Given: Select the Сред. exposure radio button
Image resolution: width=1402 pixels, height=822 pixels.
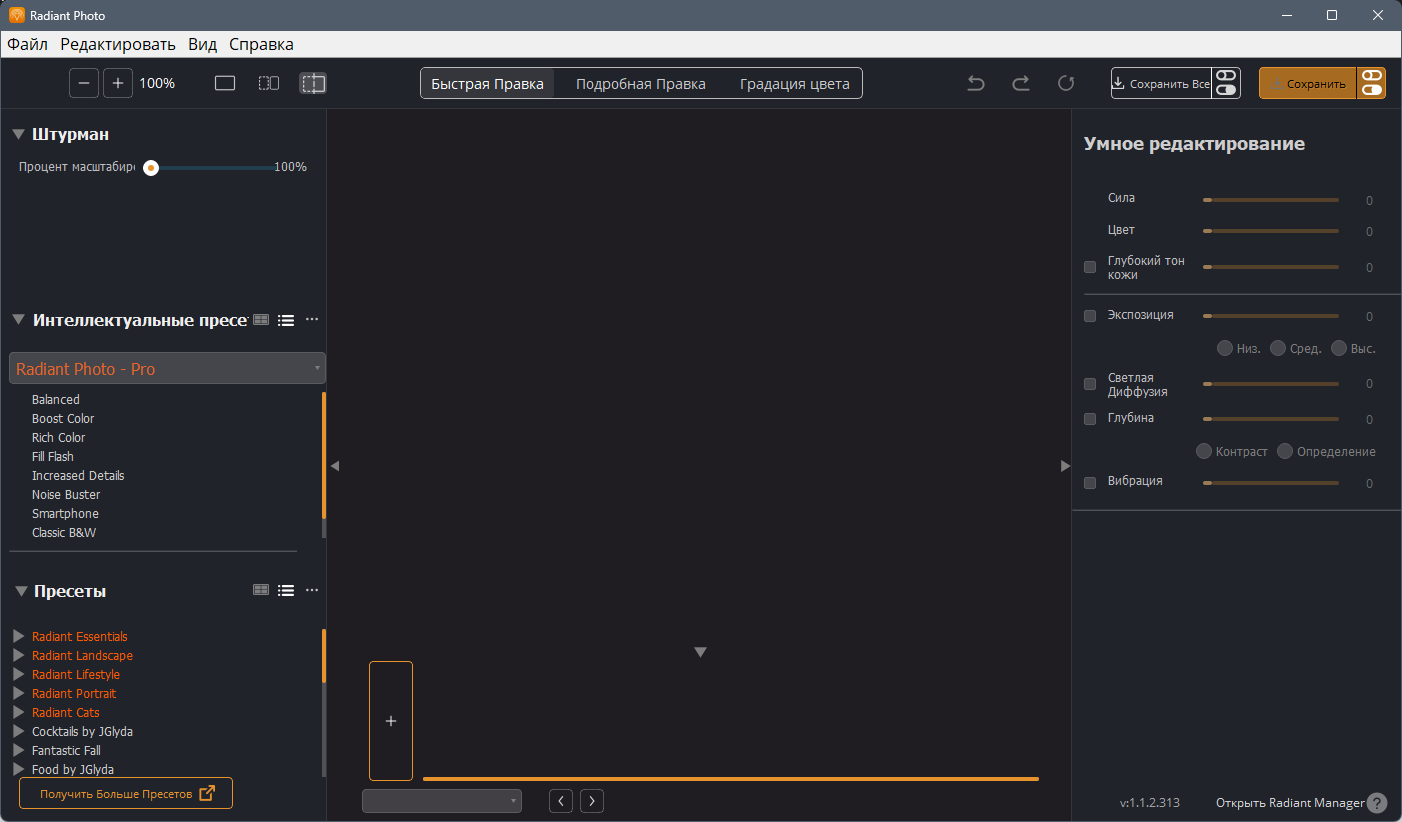Looking at the screenshot, I should pos(1277,347).
